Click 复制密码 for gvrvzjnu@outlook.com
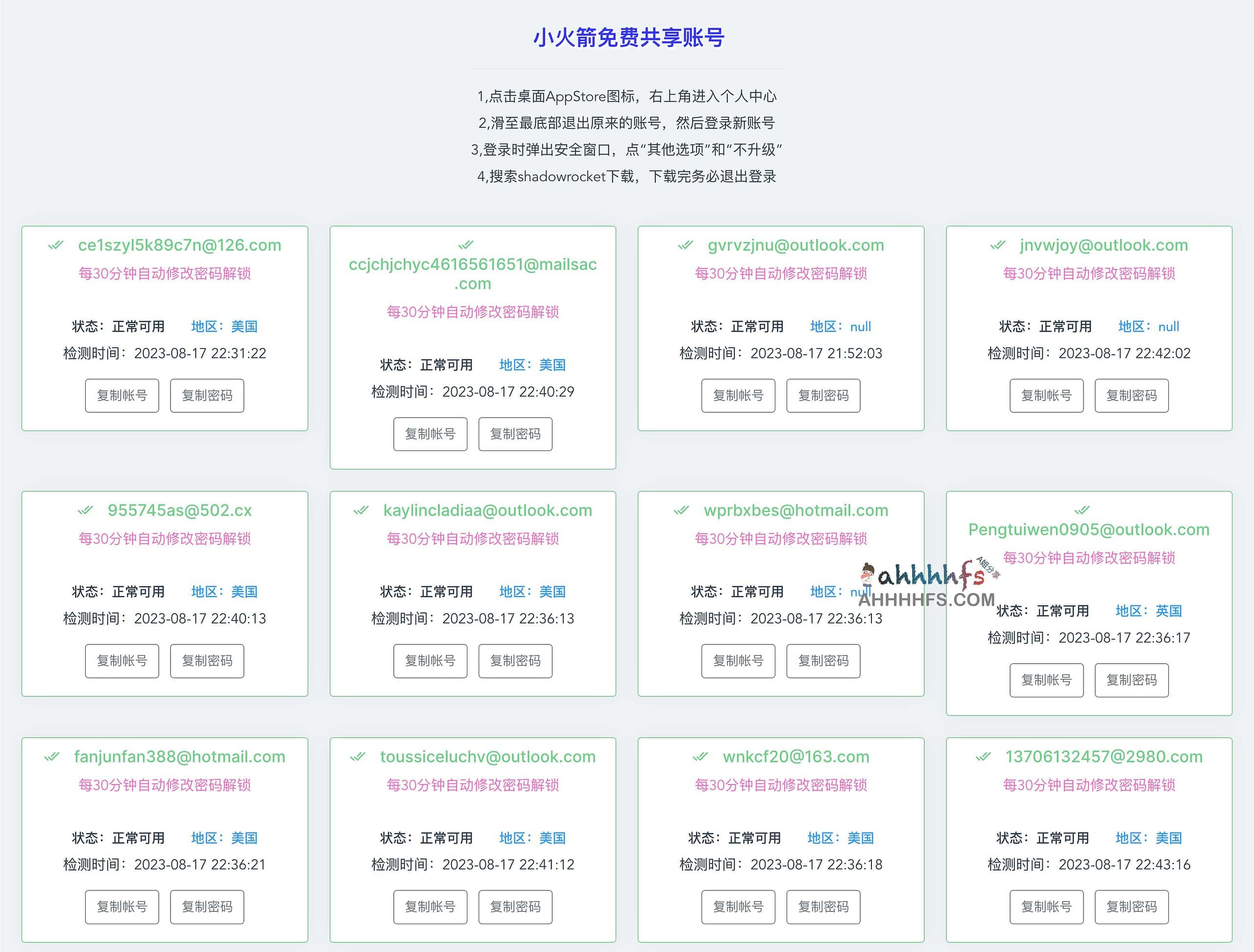 823,396
